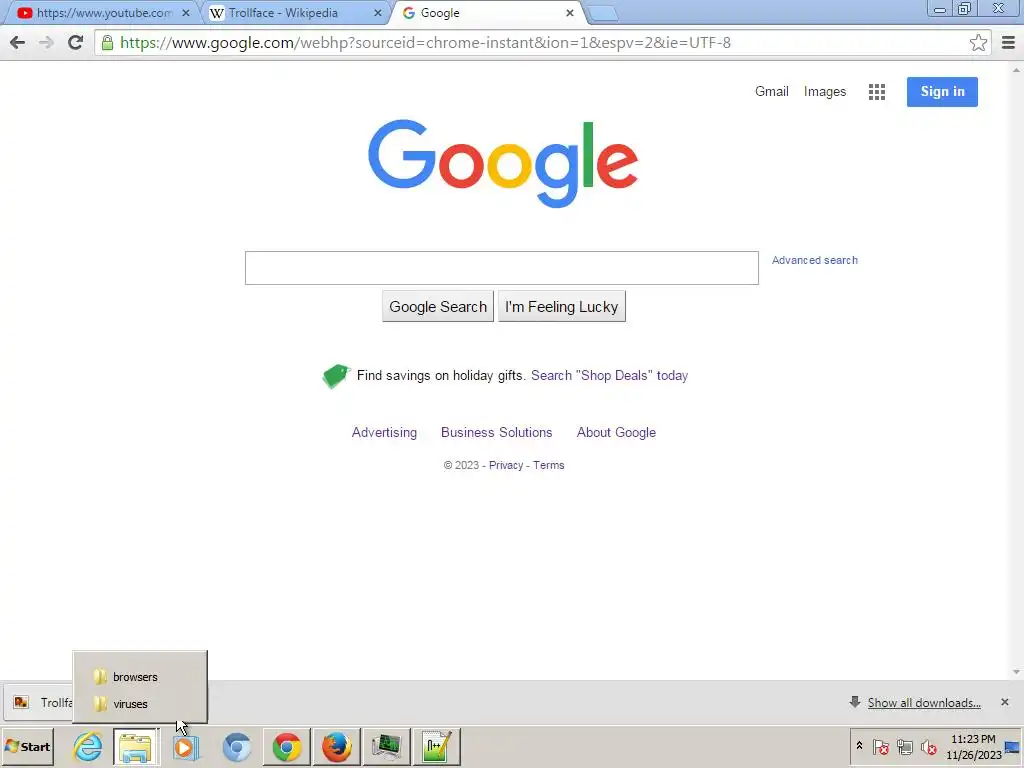Close the Google tab
The height and width of the screenshot is (768, 1024).
569,13
